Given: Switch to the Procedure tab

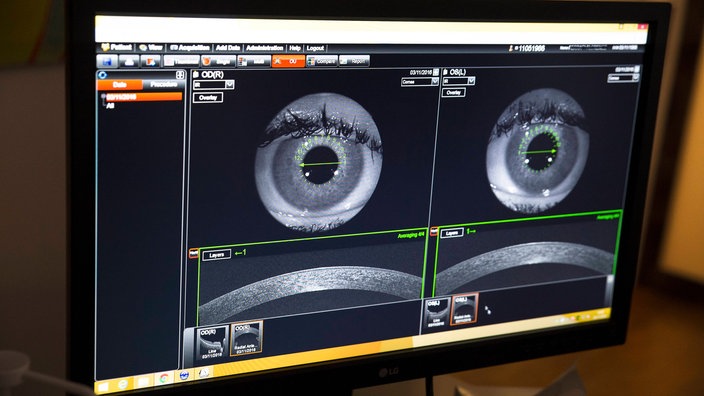Looking at the screenshot, I should pos(163,84).
